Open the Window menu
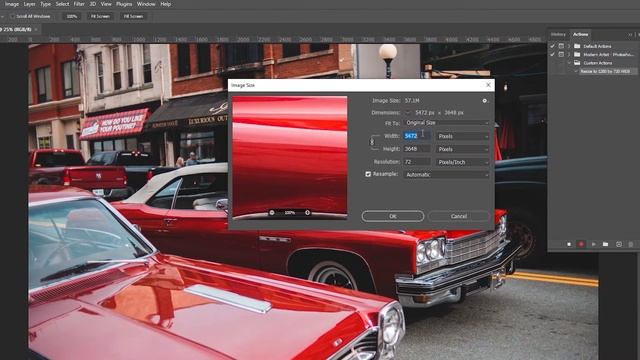Image resolution: width=640 pixels, height=360 pixels. 146,4
